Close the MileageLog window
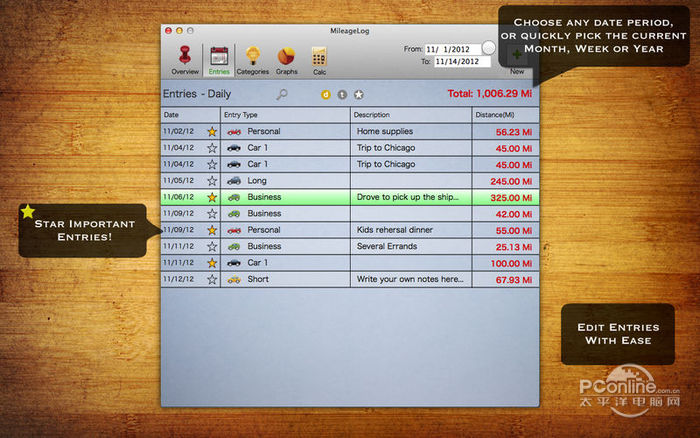The width and height of the screenshot is (700, 438). click(168, 31)
